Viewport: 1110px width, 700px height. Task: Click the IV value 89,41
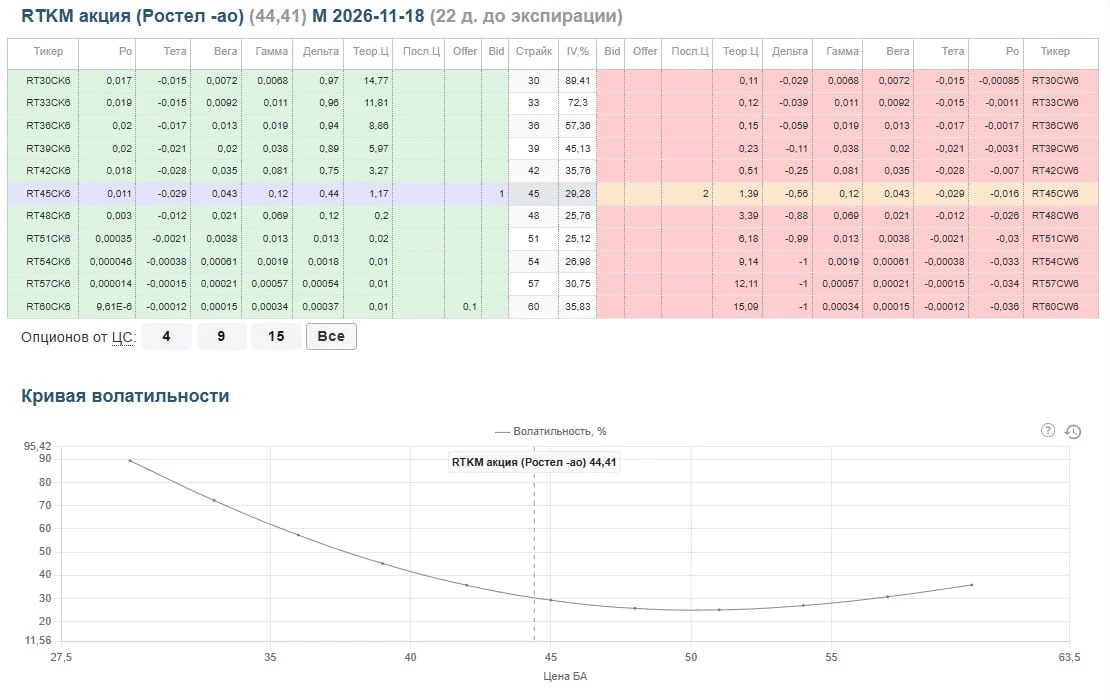pyautogui.click(x=578, y=81)
